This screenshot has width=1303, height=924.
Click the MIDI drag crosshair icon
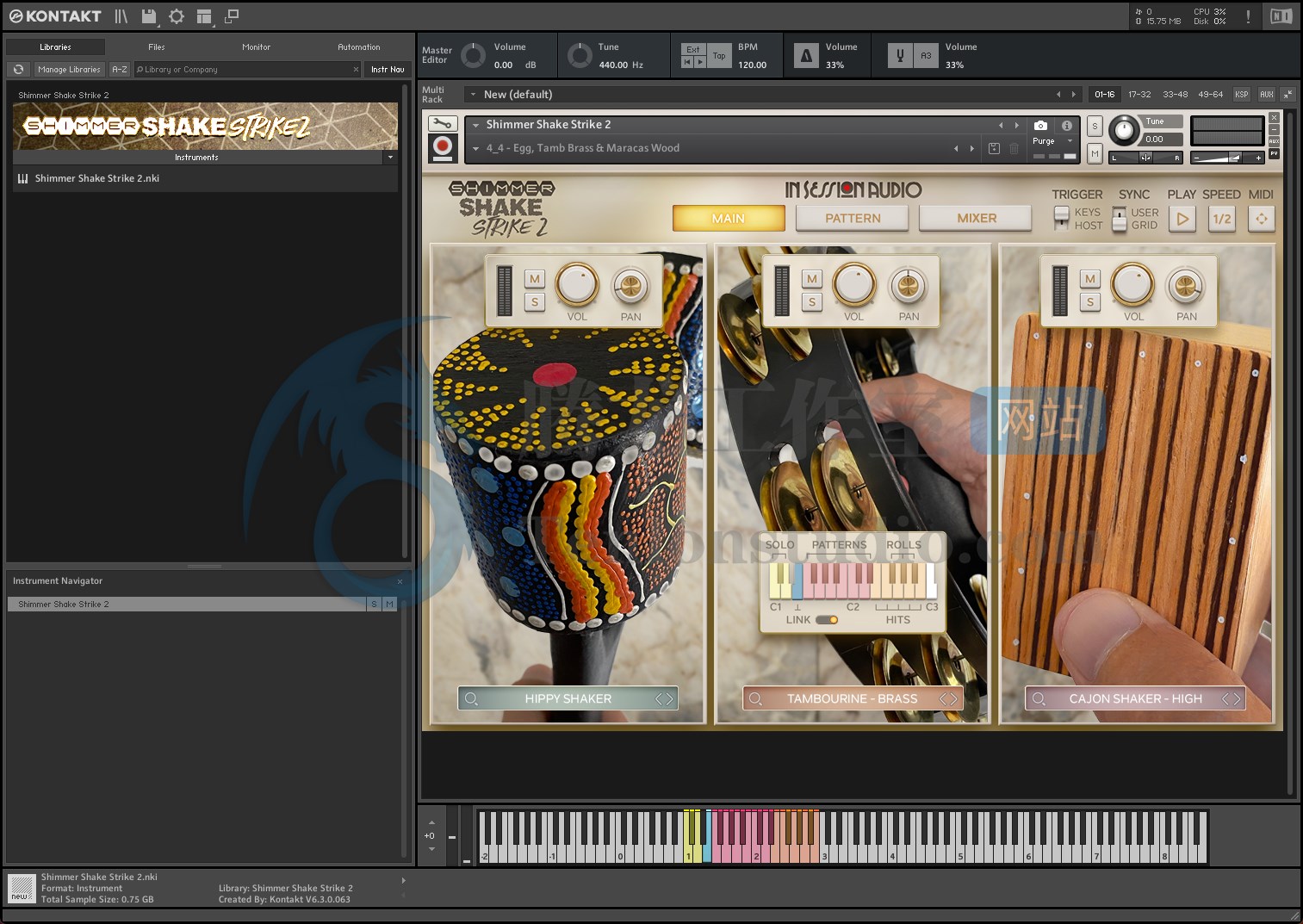tap(1262, 219)
